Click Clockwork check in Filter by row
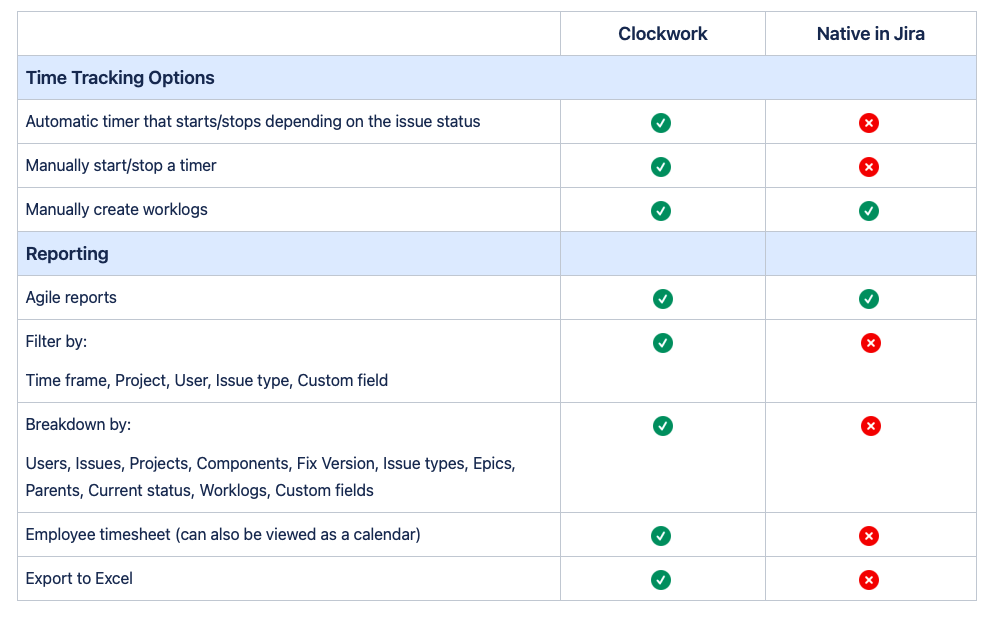 [662, 343]
